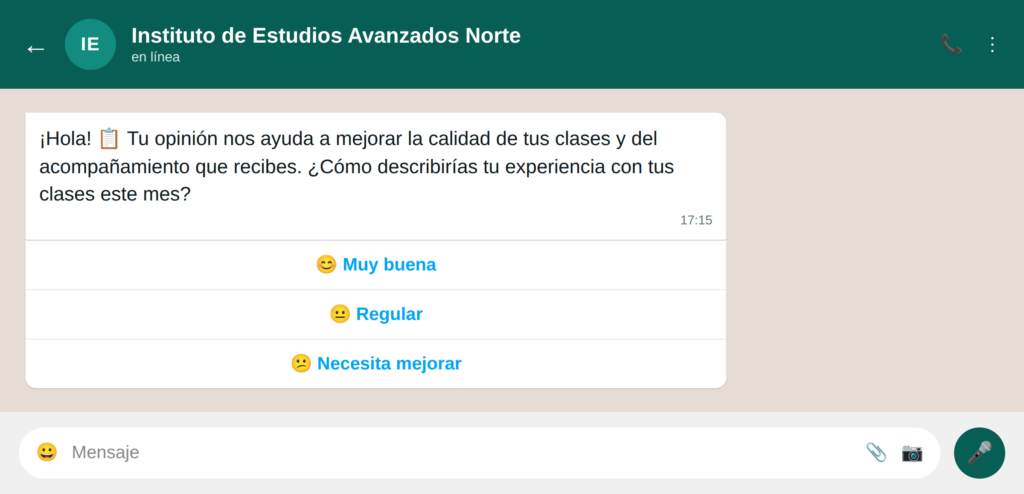
Task: Open the IE contact avatar
Action: coord(90,44)
